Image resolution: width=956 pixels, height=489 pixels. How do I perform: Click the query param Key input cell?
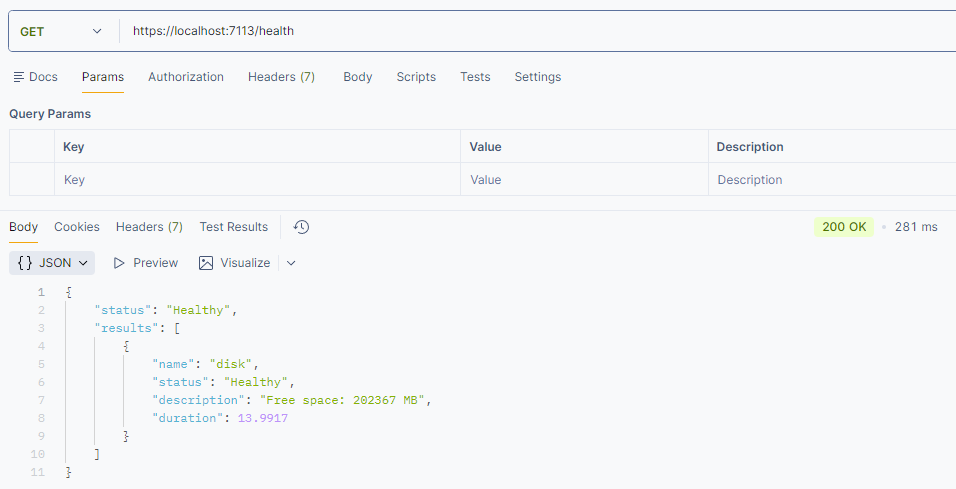click(x=257, y=179)
